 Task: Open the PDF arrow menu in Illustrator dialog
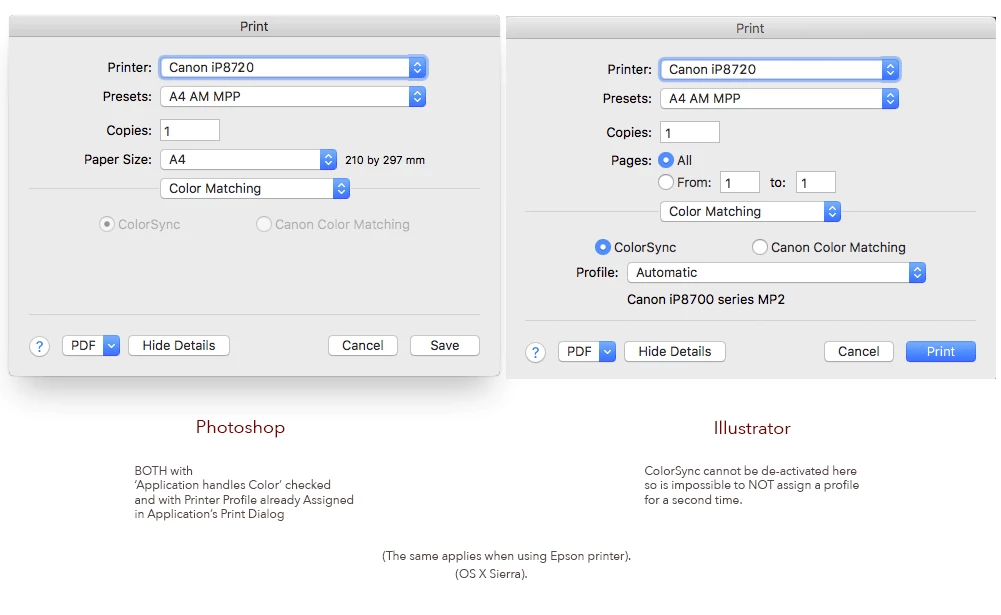[x=607, y=351]
